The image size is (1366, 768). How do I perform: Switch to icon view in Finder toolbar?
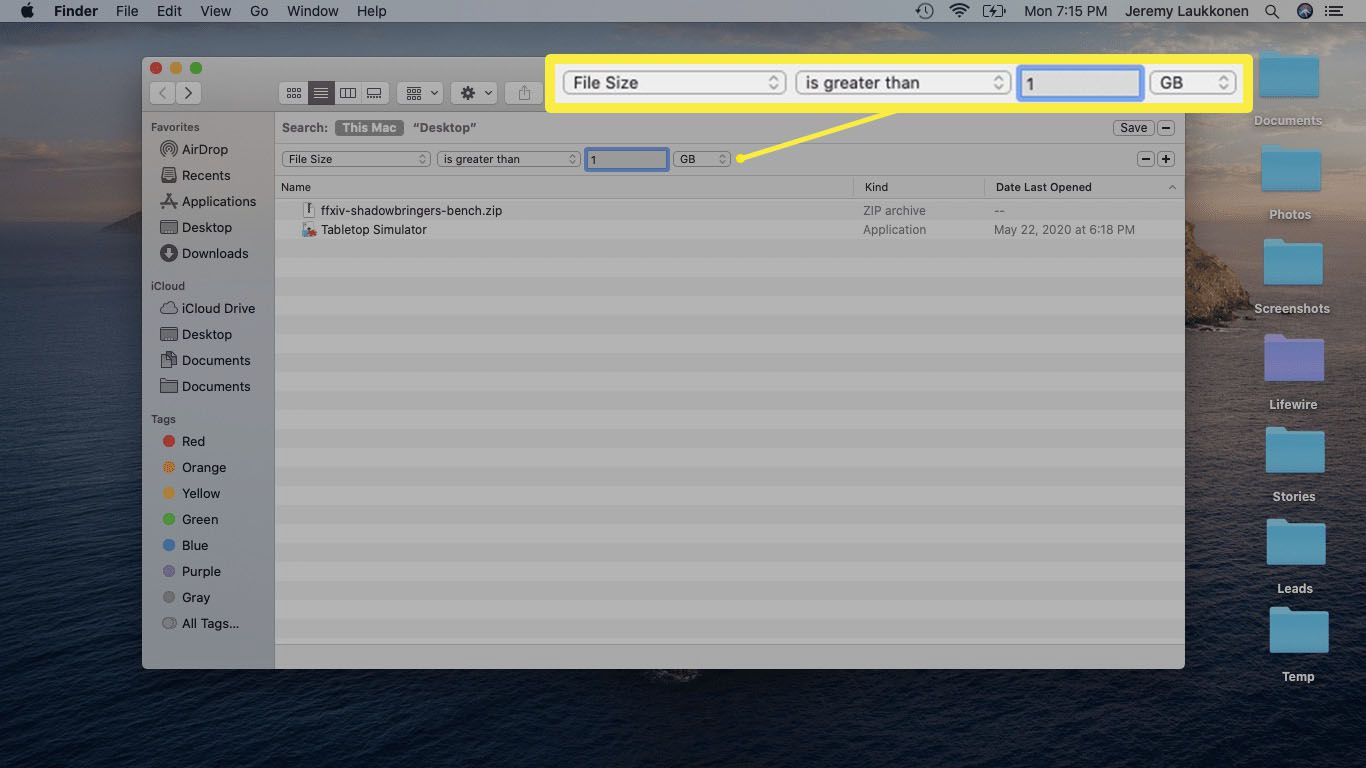coord(294,93)
